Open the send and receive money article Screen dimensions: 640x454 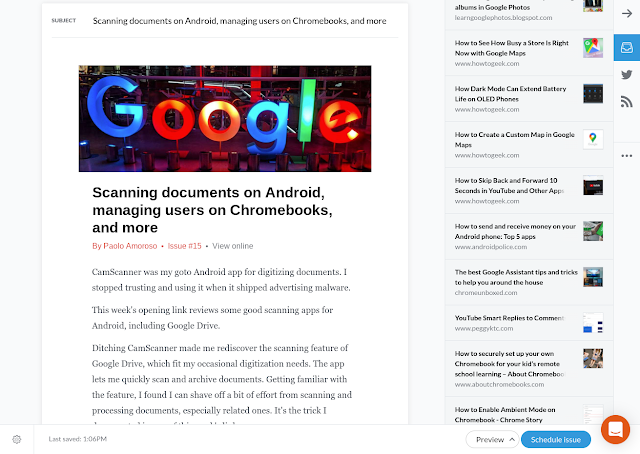[529, 236]
